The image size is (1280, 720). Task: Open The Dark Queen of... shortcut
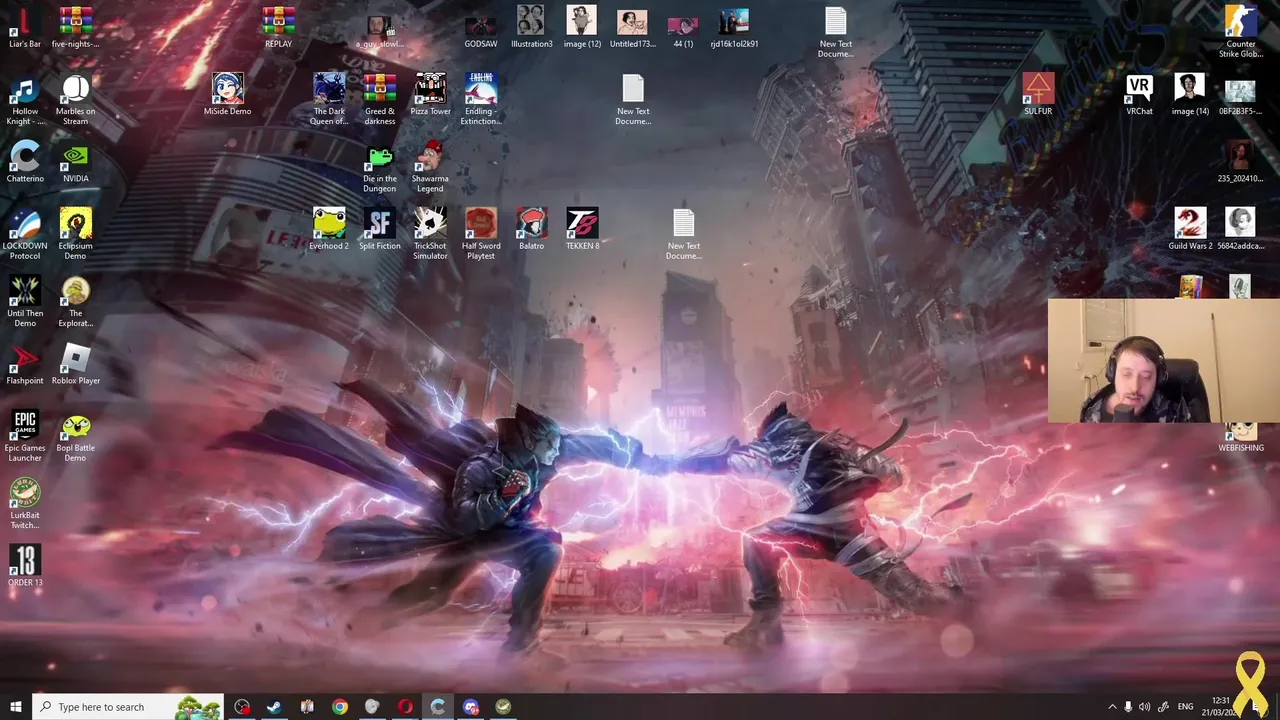[329, 99]
